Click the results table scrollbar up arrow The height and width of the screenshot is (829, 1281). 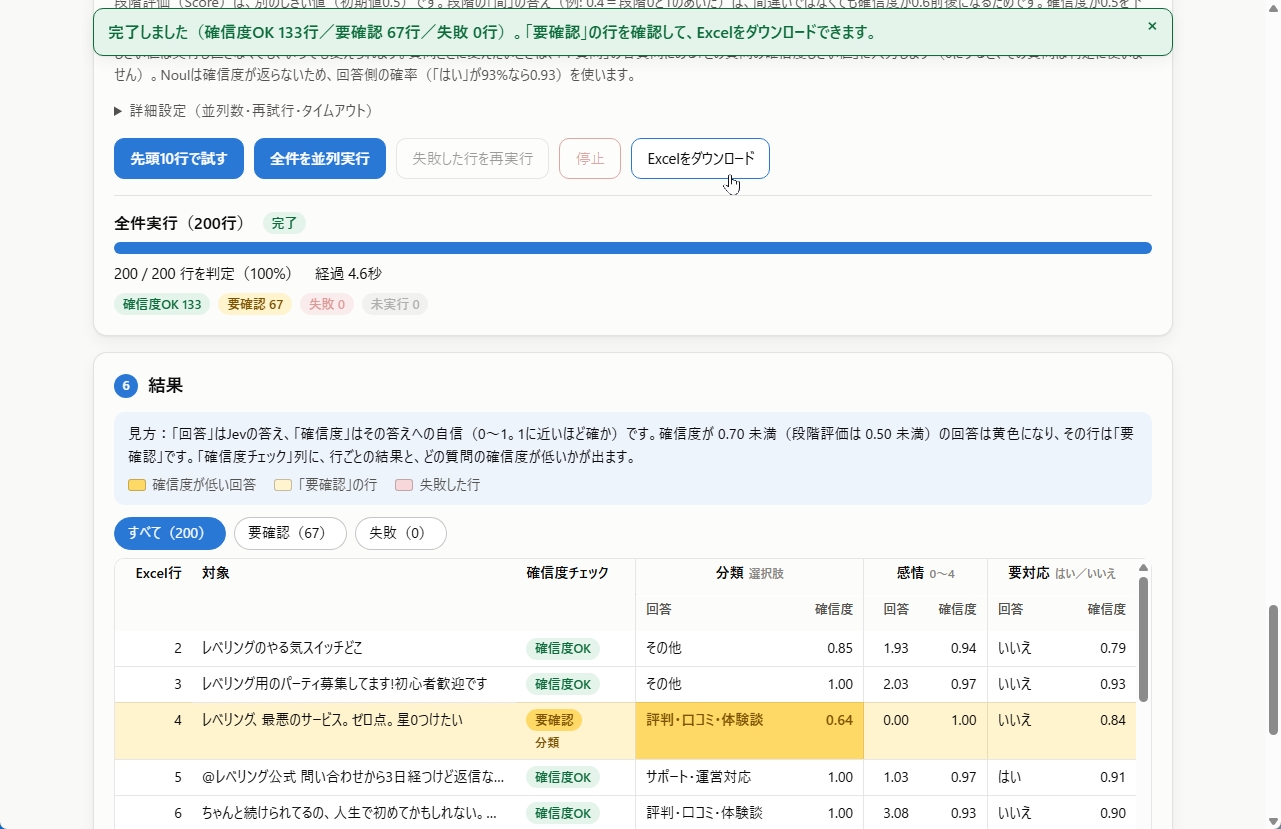pyautogui.click(x=1143, y=568)
